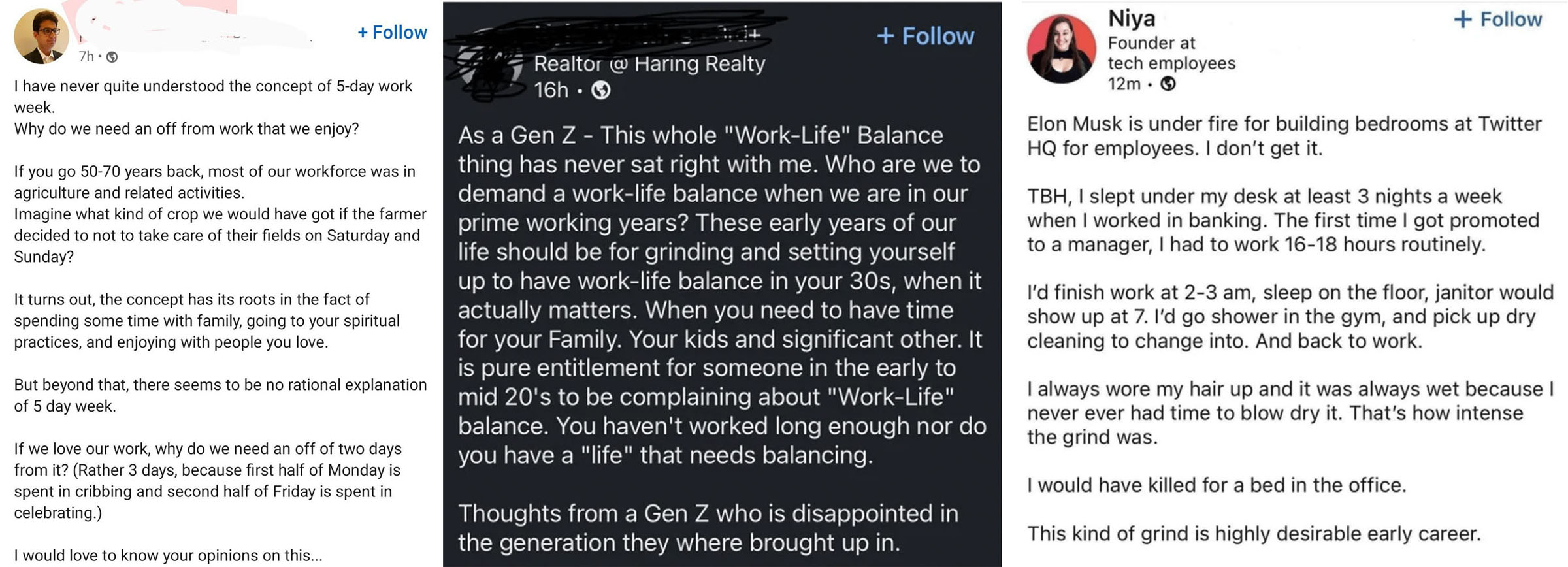Click the globe icon beside 12m
Image resolution: width=1568 pixels, height=567 pixels.
(x=1168, y=84)
